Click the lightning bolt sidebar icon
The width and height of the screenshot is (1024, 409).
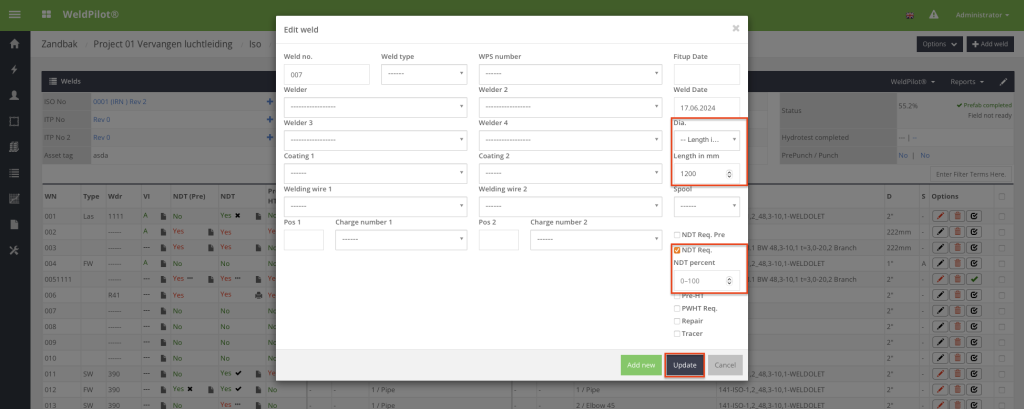click(x=14, y=70)
